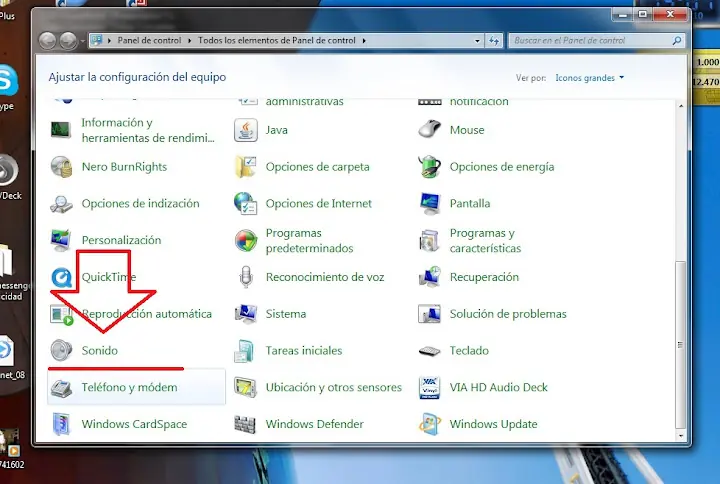Click the search magnifier icon
Image resolution: width=720 pixels, height=484 pixels.
tap(677, 40)
